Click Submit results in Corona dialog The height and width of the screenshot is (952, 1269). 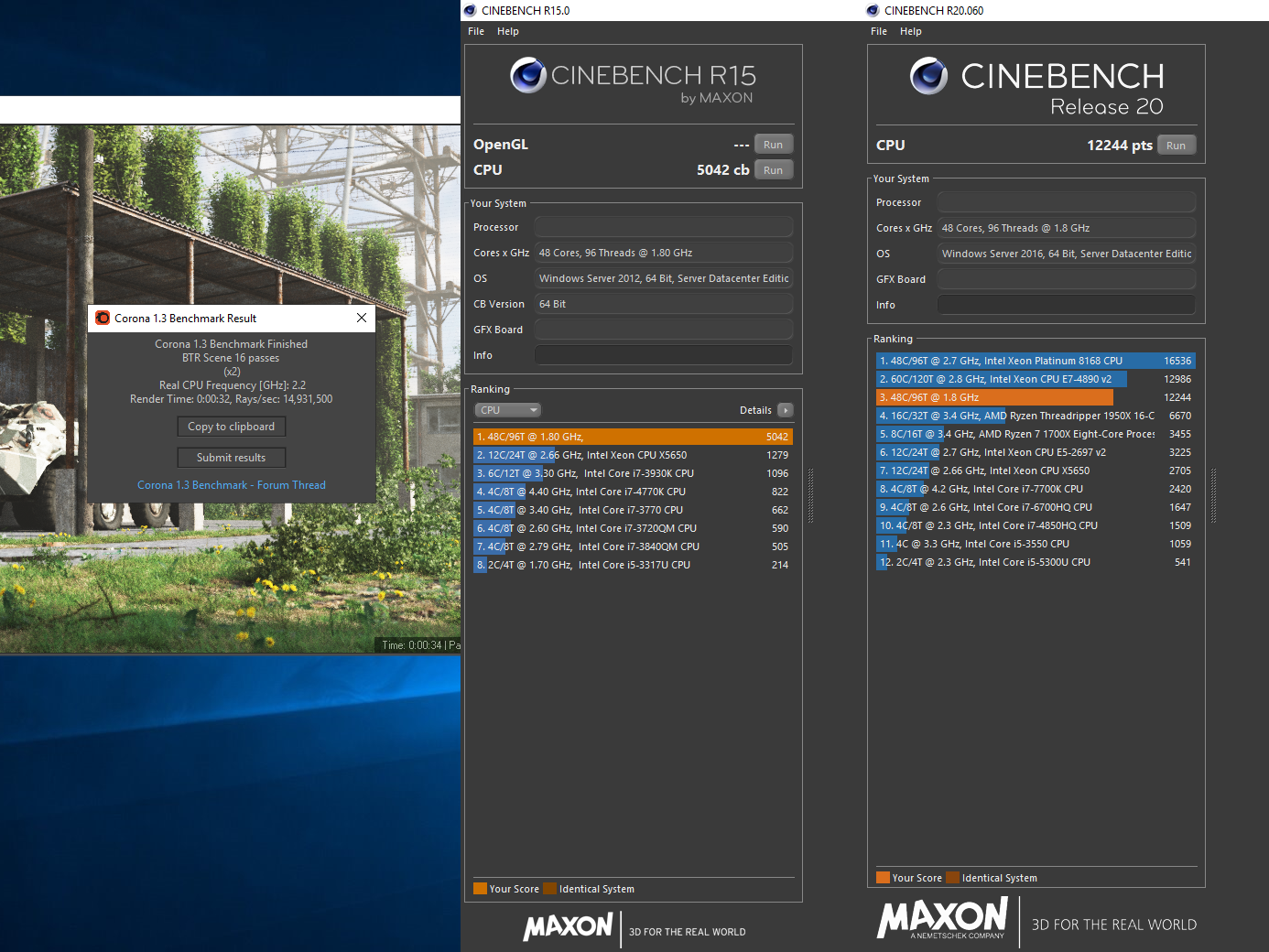(232, 458)
